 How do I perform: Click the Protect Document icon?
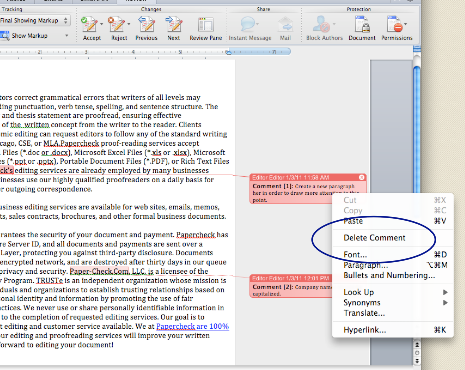(x=362, y=24)
